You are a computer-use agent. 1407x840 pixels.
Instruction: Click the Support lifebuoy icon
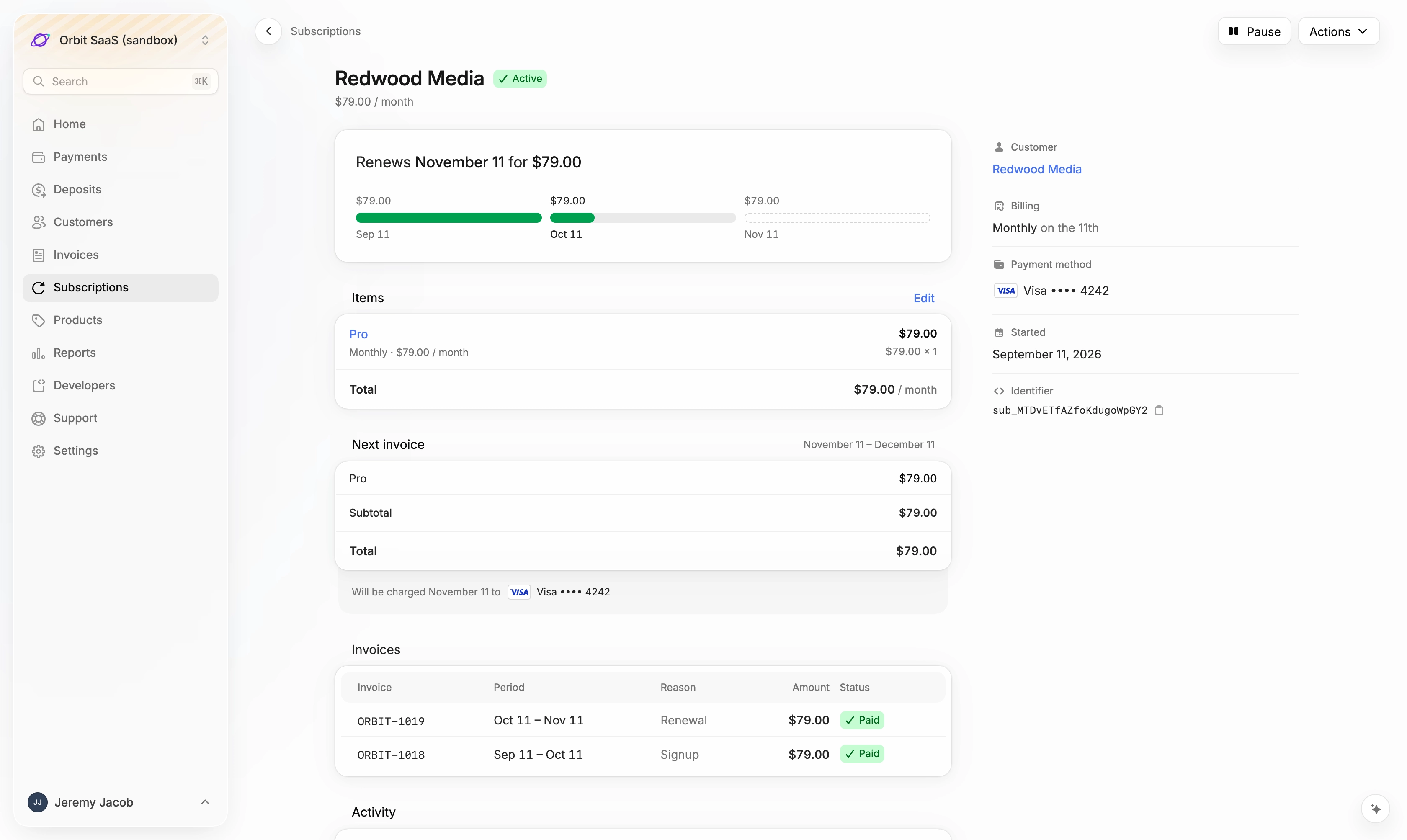point(39,418)
